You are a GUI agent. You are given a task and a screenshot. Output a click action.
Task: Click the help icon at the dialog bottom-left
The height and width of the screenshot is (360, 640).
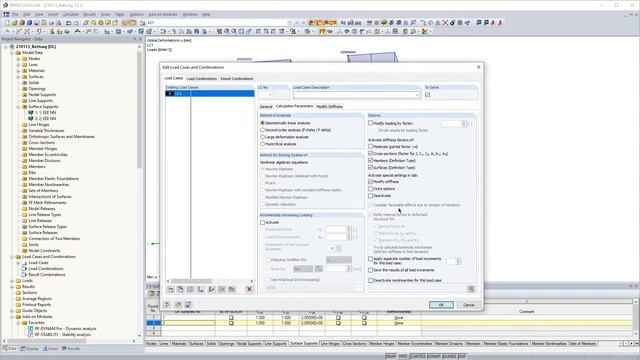(167, 304)
